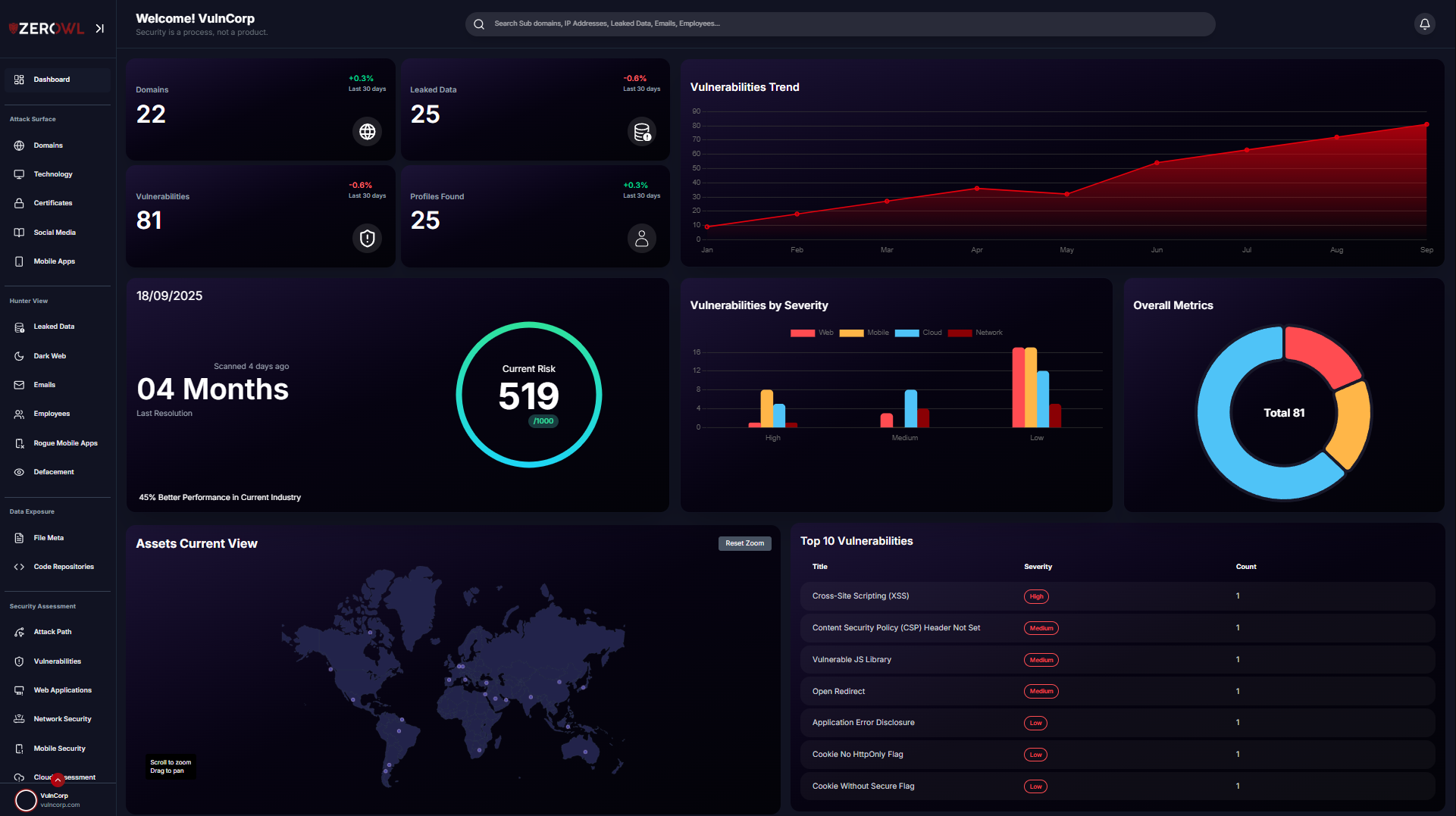
Task: Click the Application Error Disclosure row
Action: pyautogui.click(x=1117, y=723)
